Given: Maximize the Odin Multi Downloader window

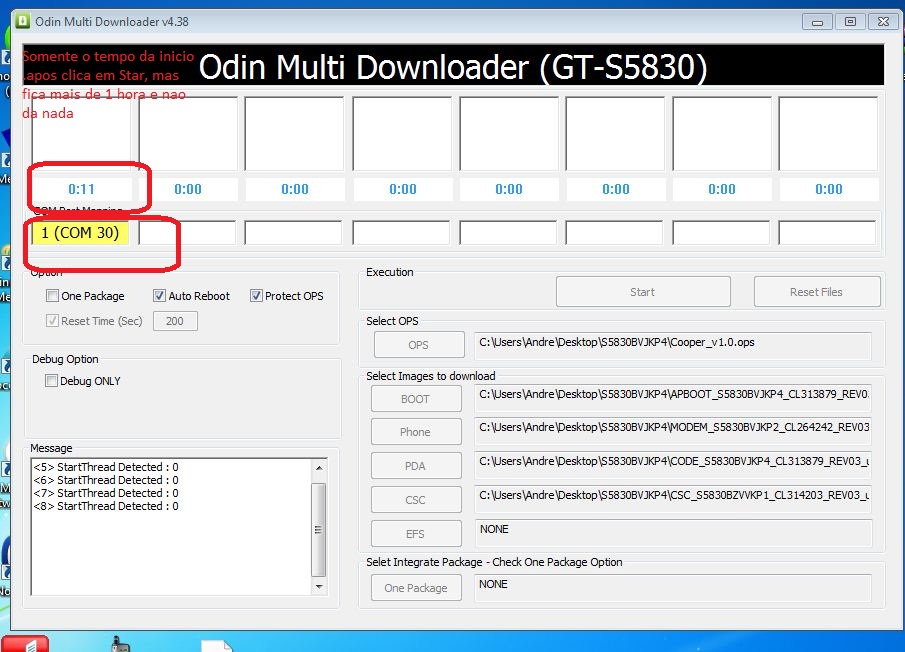Looking at the screenshot, I should point(850,22).
